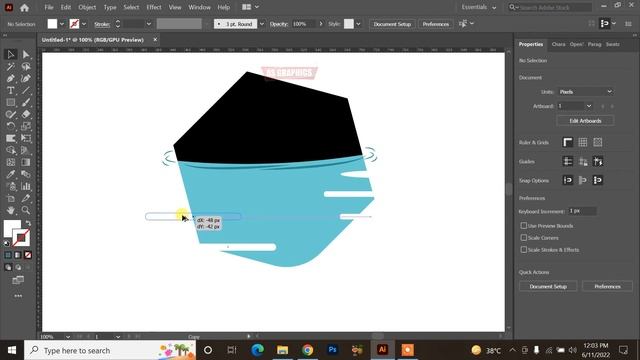Expand the stroke color dropdown arrow
This screenshot has width=640, height=360.
click(84, 24)
